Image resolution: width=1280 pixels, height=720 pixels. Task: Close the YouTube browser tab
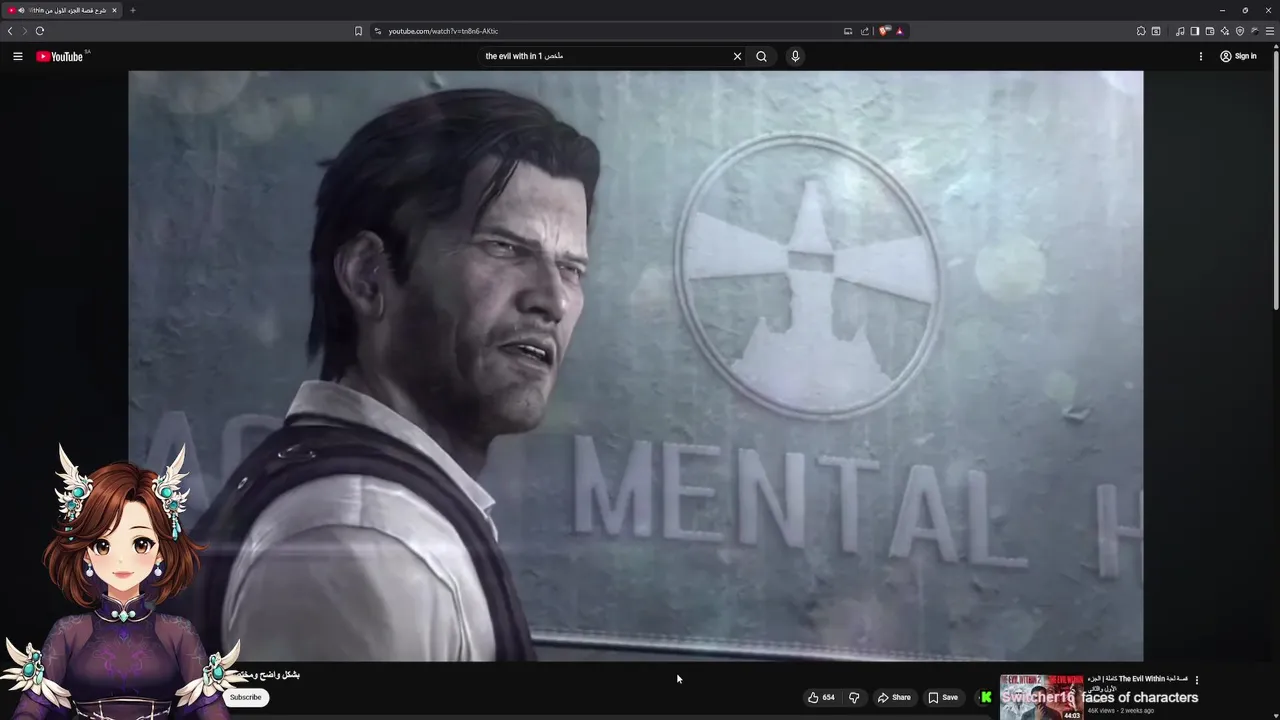tap(114, 10)
